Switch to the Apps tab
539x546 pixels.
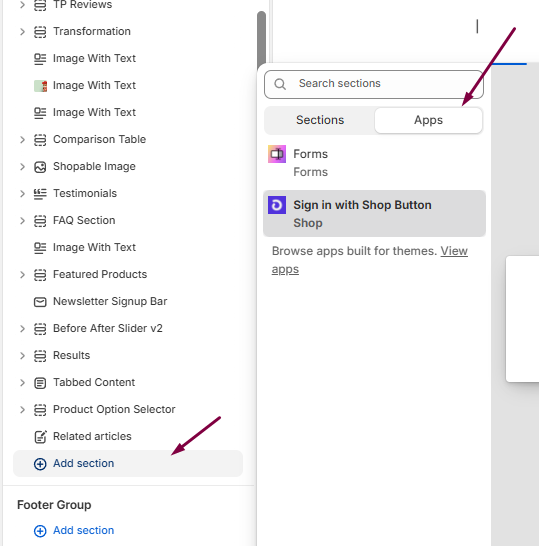(x=428, y=120)
